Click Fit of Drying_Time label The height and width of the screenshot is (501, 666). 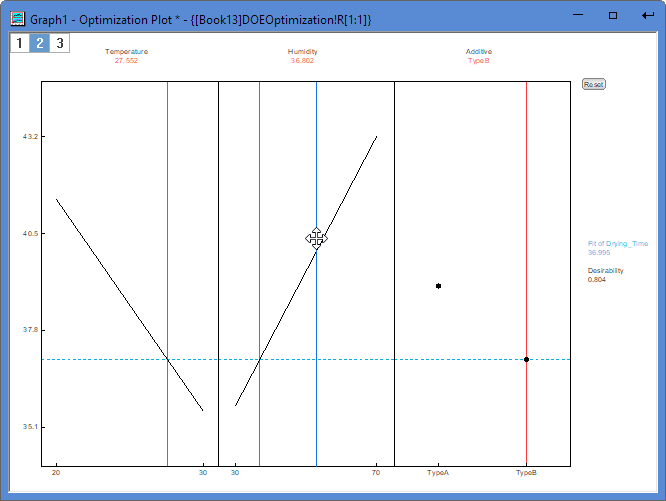click(x=618, y=243)
